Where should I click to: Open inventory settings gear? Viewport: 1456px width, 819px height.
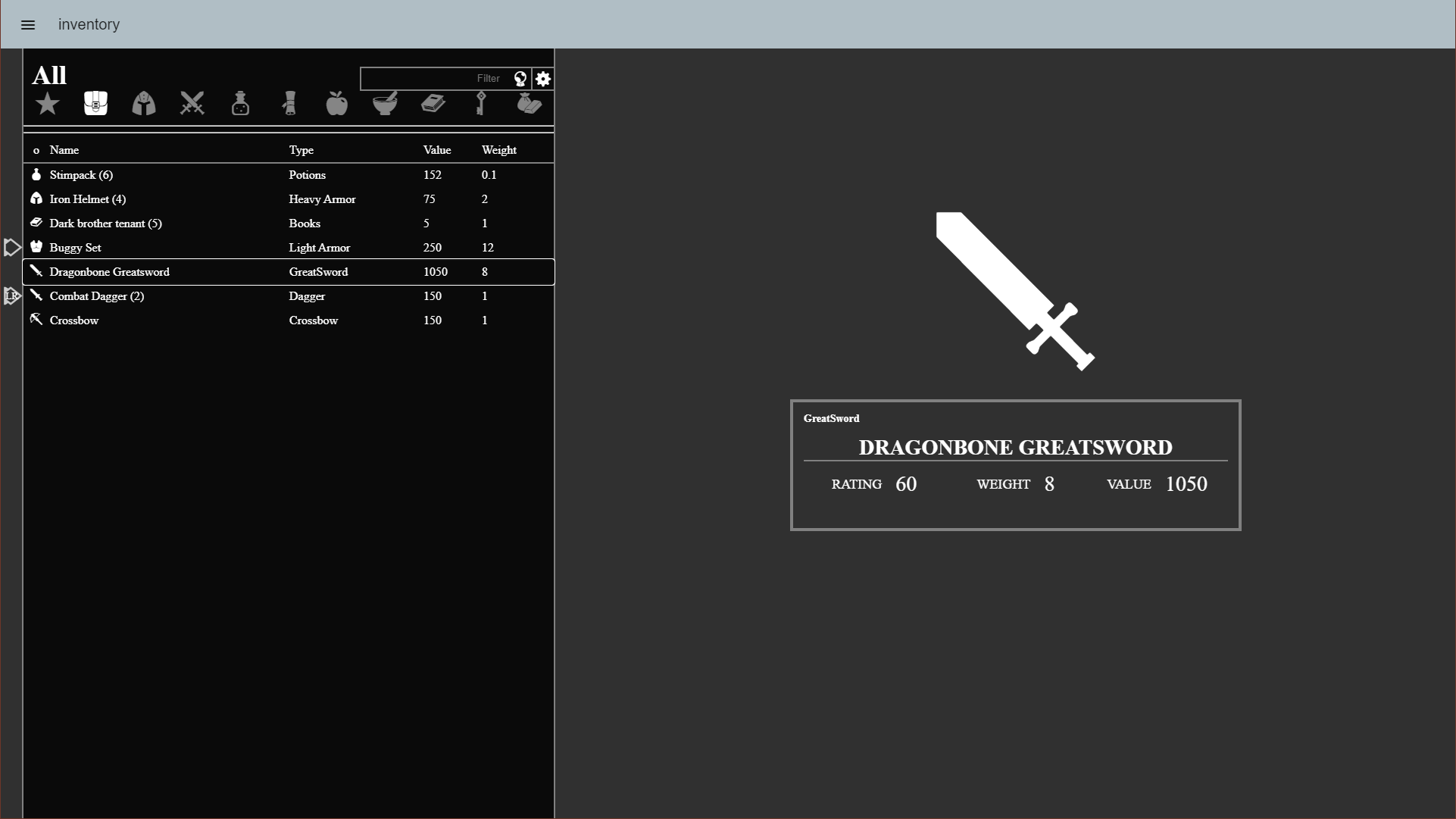[x=543, y=79]
